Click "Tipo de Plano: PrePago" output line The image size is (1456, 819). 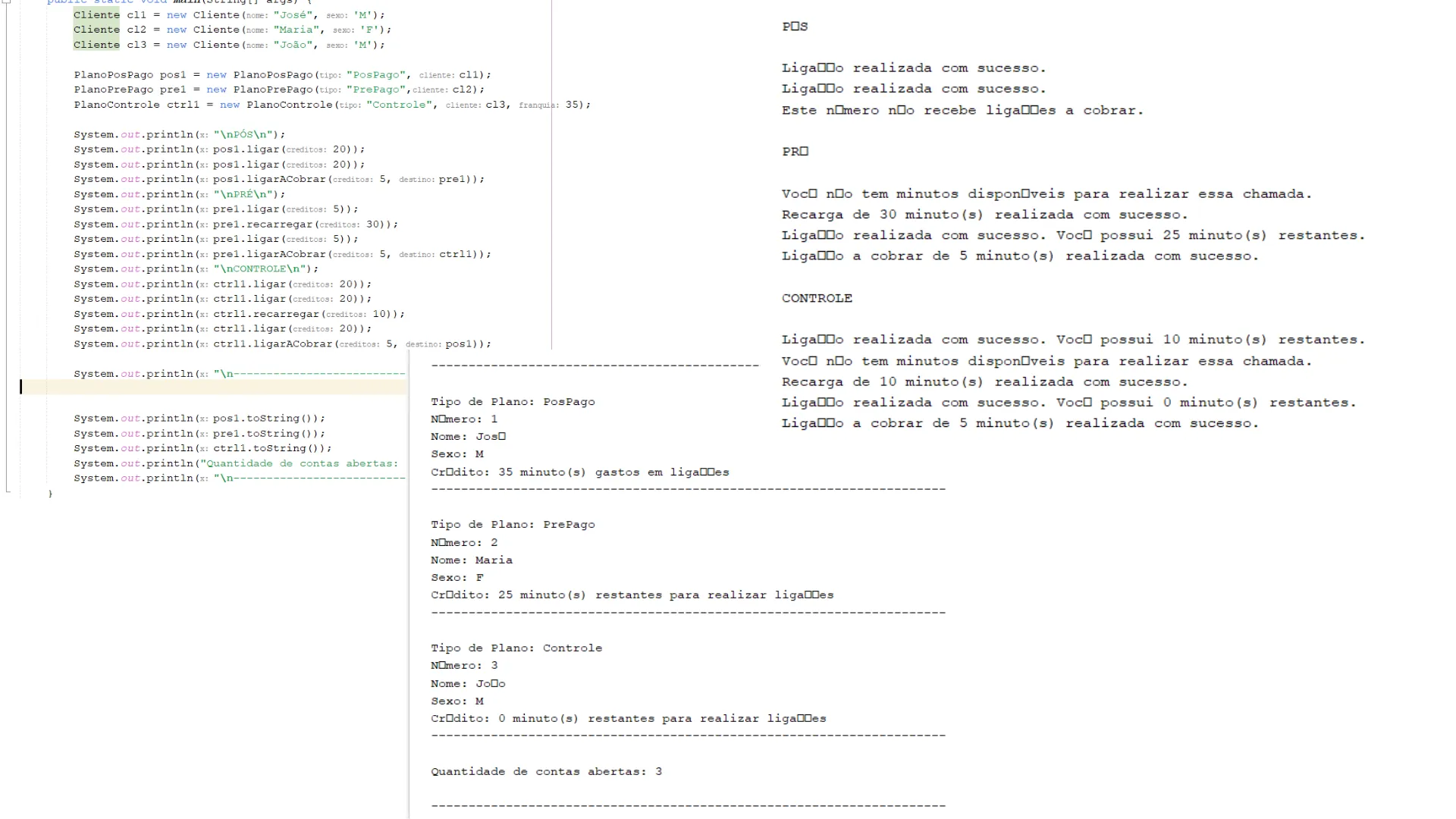pos(513,525)
